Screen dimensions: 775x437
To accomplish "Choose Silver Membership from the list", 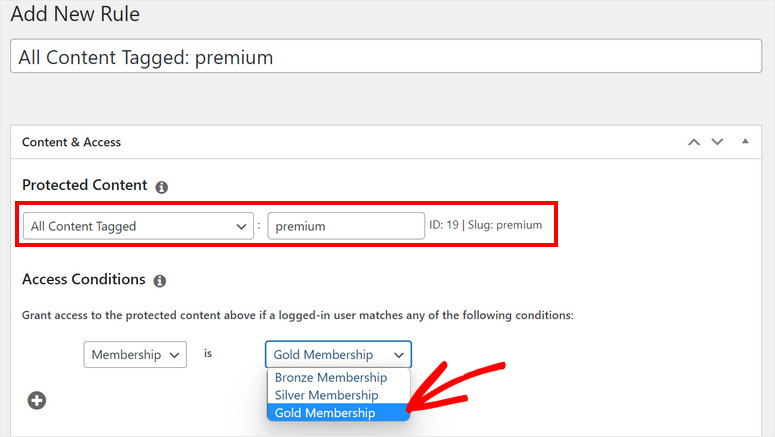I will click(x=326, y=395).
